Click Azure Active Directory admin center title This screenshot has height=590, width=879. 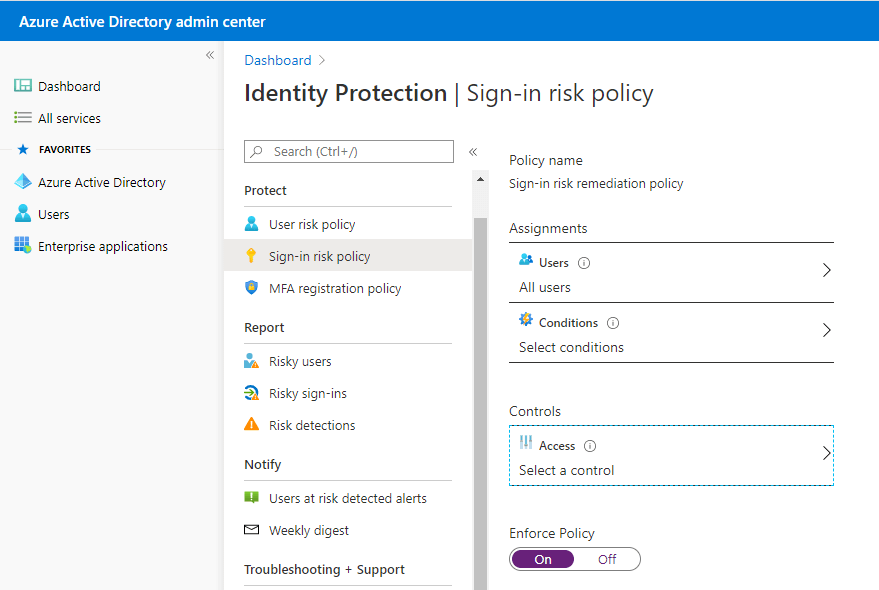(x=142, y=22)
